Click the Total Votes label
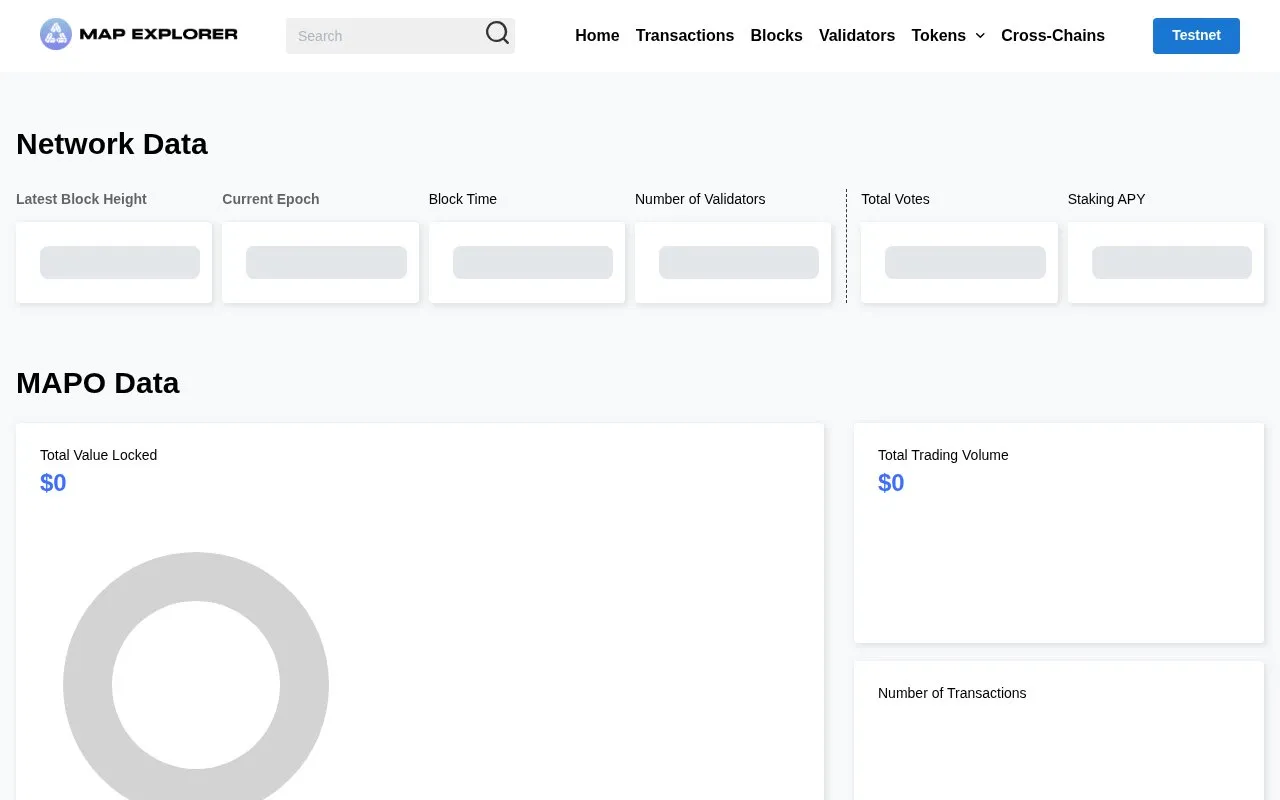 [x=895, y=199]
